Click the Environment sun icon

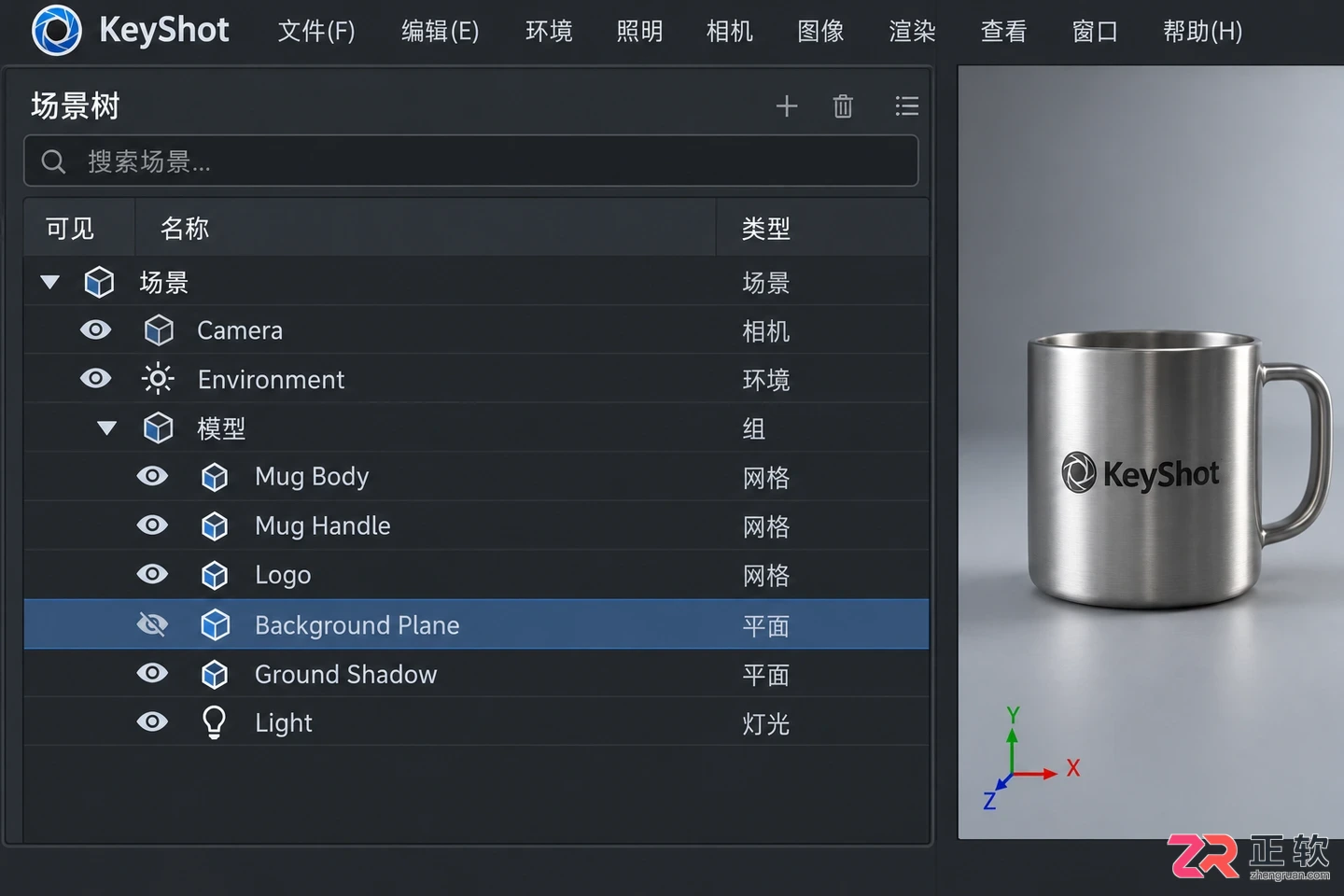[157, 379]
